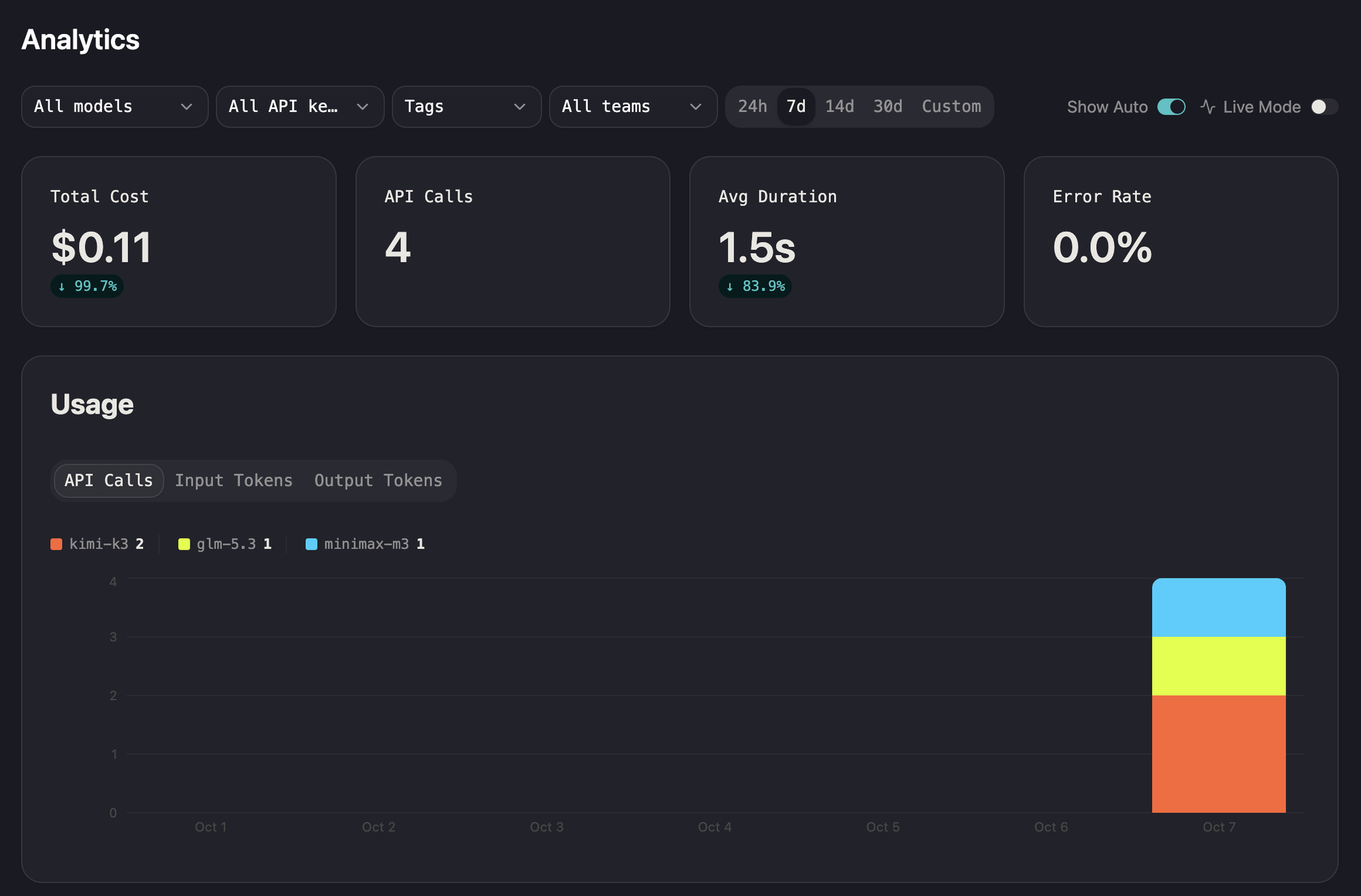Click the 99.7% decrease badge
The width and height of the screenshot is (1361, 896).
87,286
